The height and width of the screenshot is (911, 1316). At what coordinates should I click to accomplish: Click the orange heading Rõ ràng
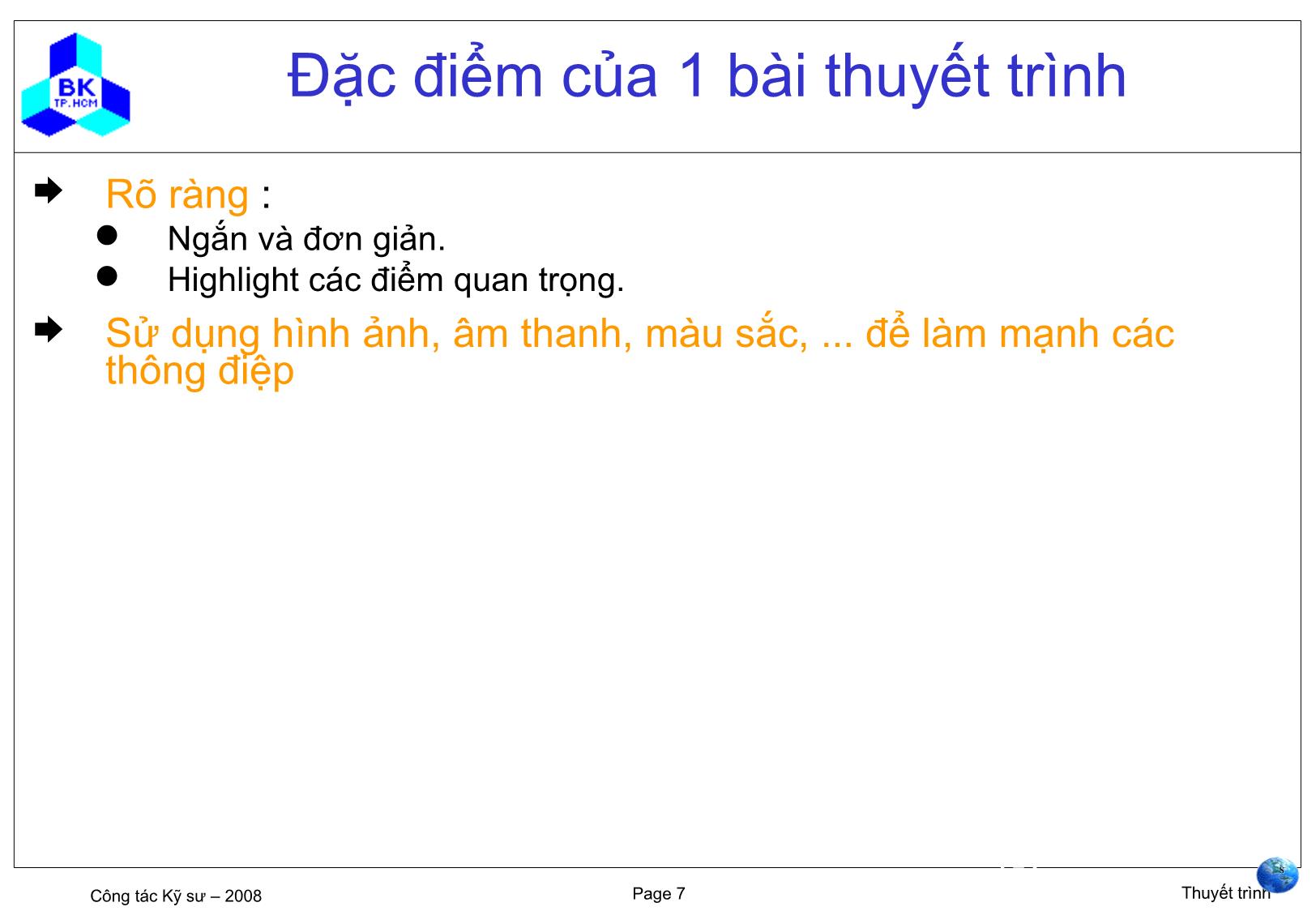pos(177,195)
